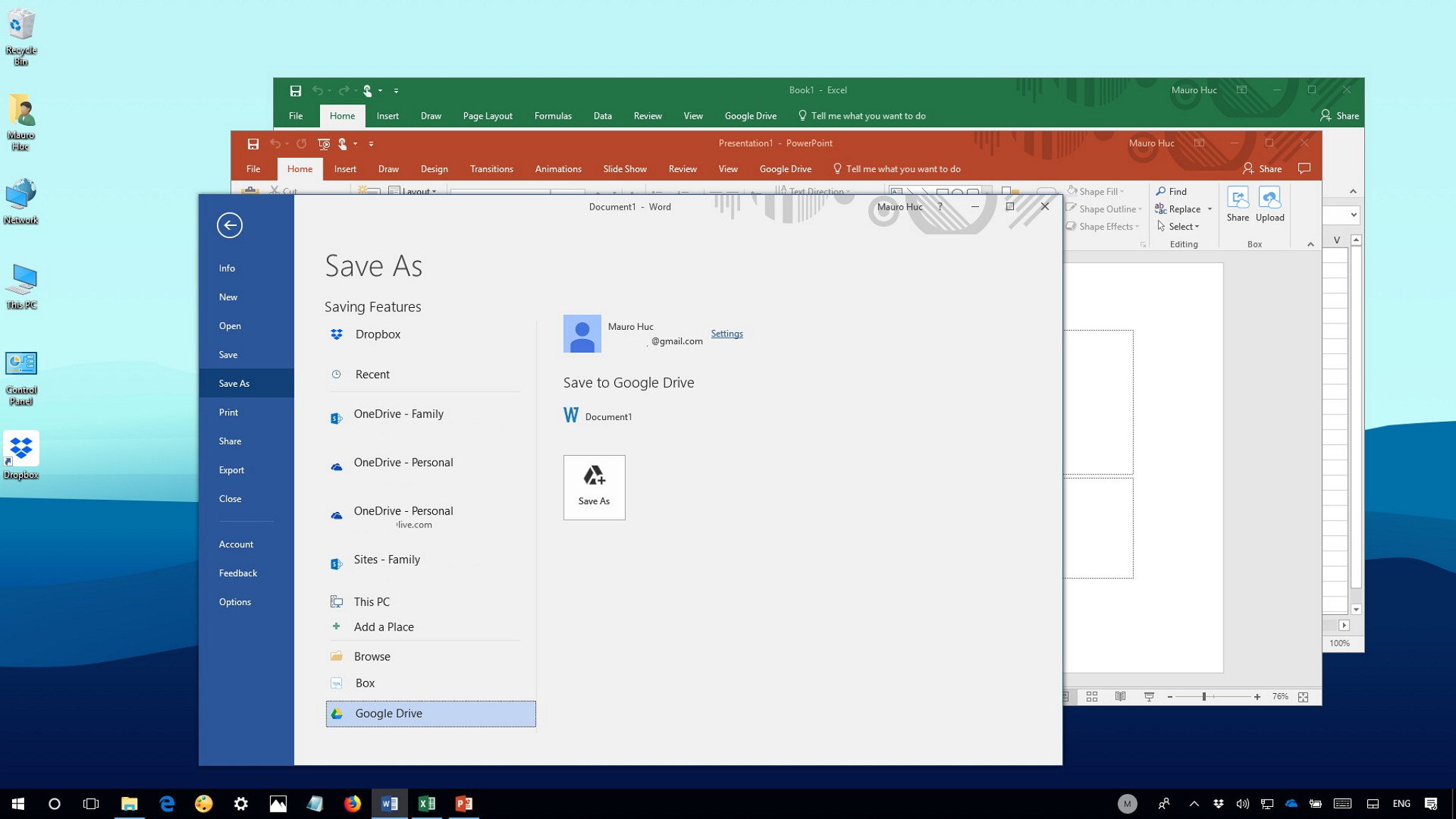The width and height of the screenshot is (1456, 819).
Task: Click PowerPoint zoom in plus
Action: click(1258, 697)
